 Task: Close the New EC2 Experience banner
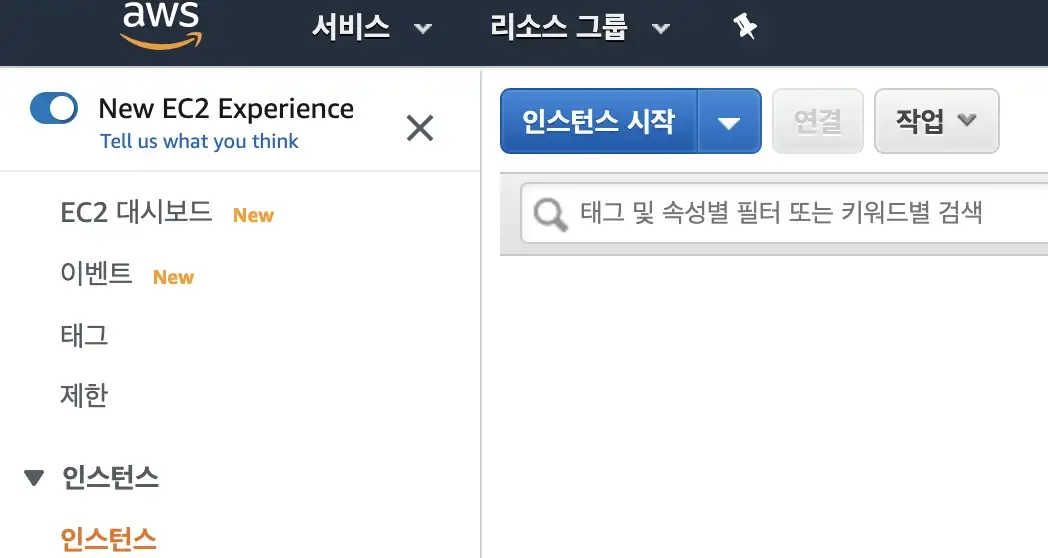(420, 128)
